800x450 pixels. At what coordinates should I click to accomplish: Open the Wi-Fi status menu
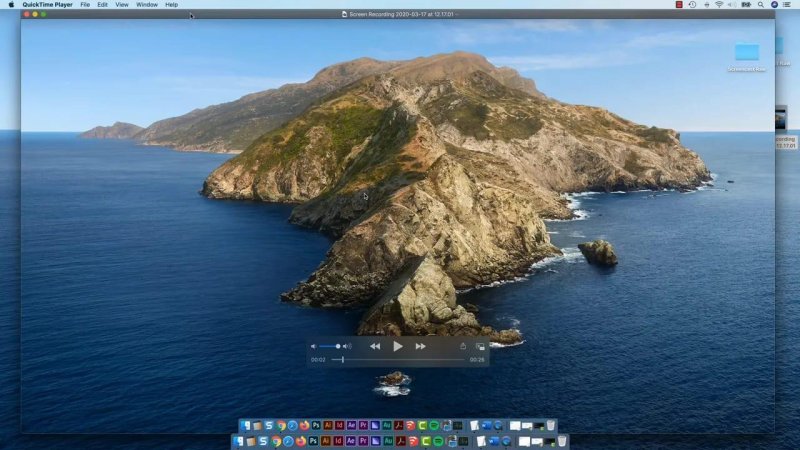click(719, 5)
